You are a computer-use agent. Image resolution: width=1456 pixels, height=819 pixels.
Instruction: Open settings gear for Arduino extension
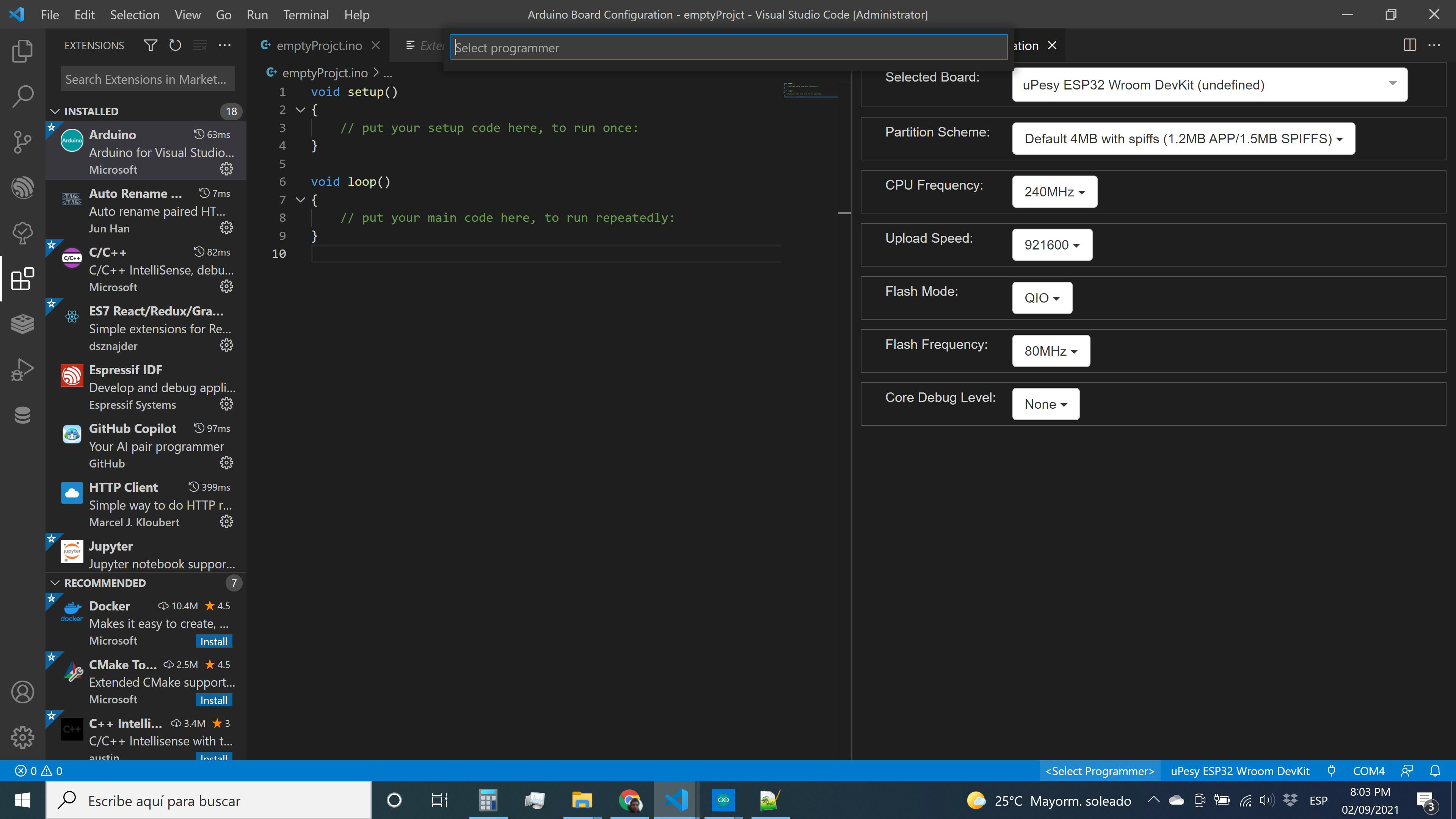click(226, 169)
